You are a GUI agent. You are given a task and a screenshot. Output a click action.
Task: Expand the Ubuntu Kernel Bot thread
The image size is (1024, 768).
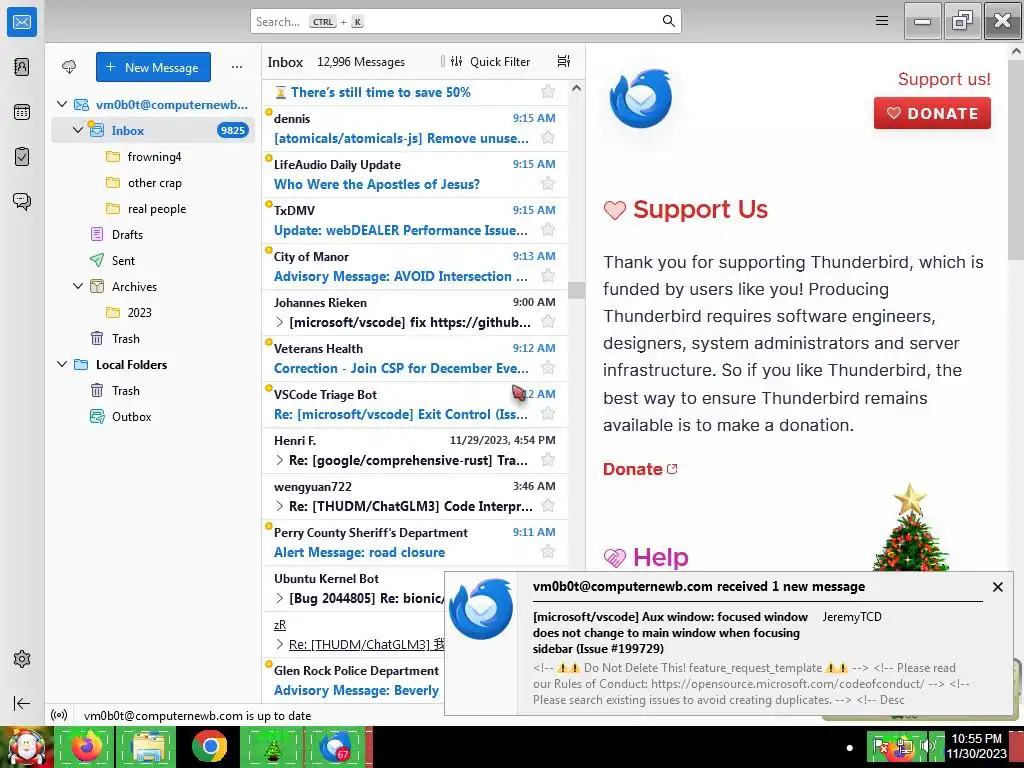(280, 598)
